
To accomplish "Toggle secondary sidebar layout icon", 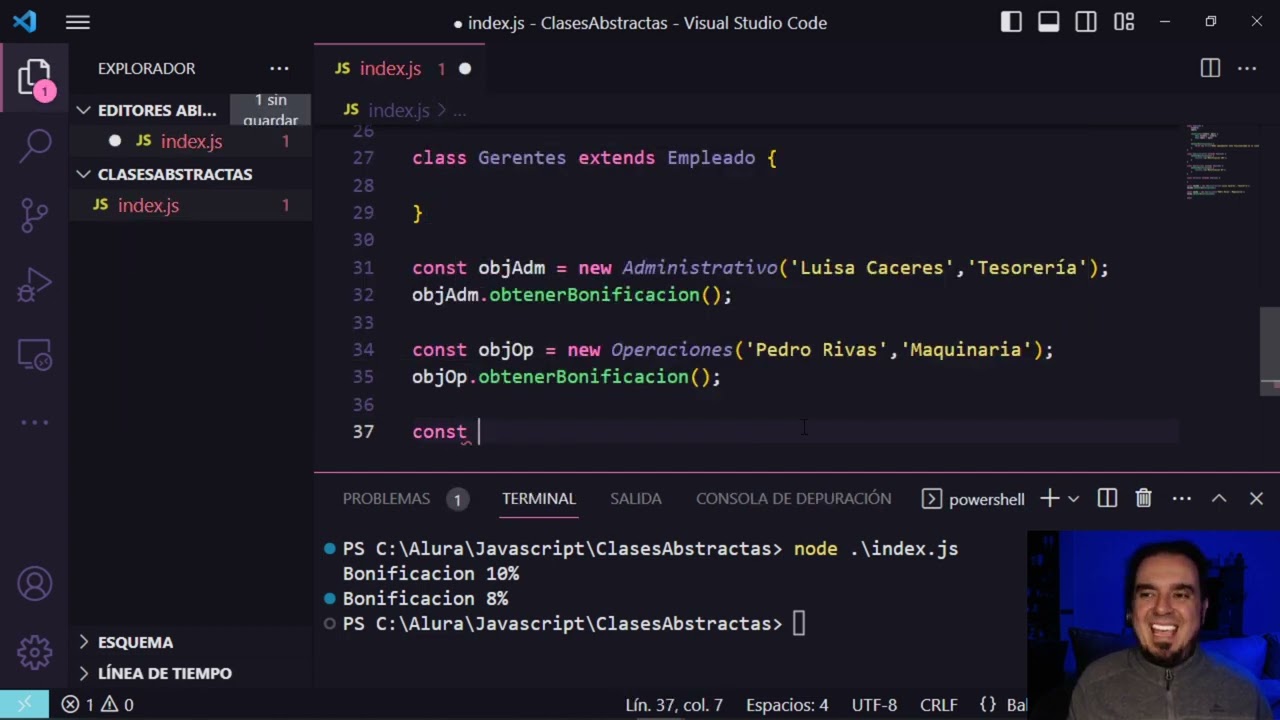I will 1085,22.
